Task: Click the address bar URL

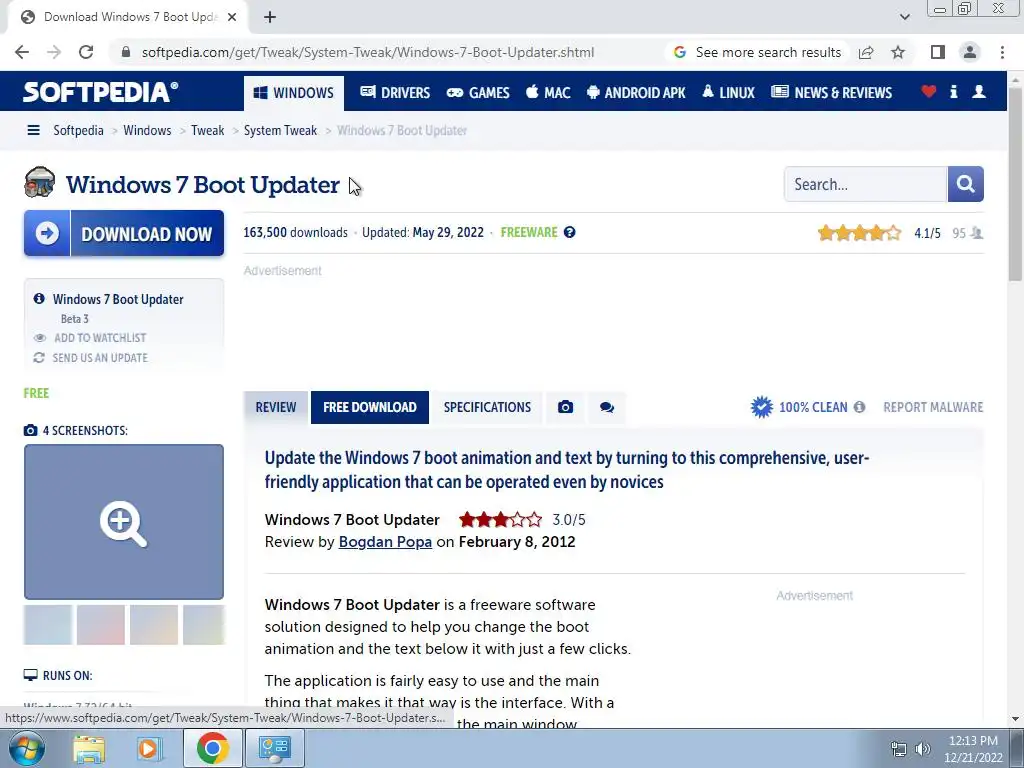Action: tap(368, 52)
